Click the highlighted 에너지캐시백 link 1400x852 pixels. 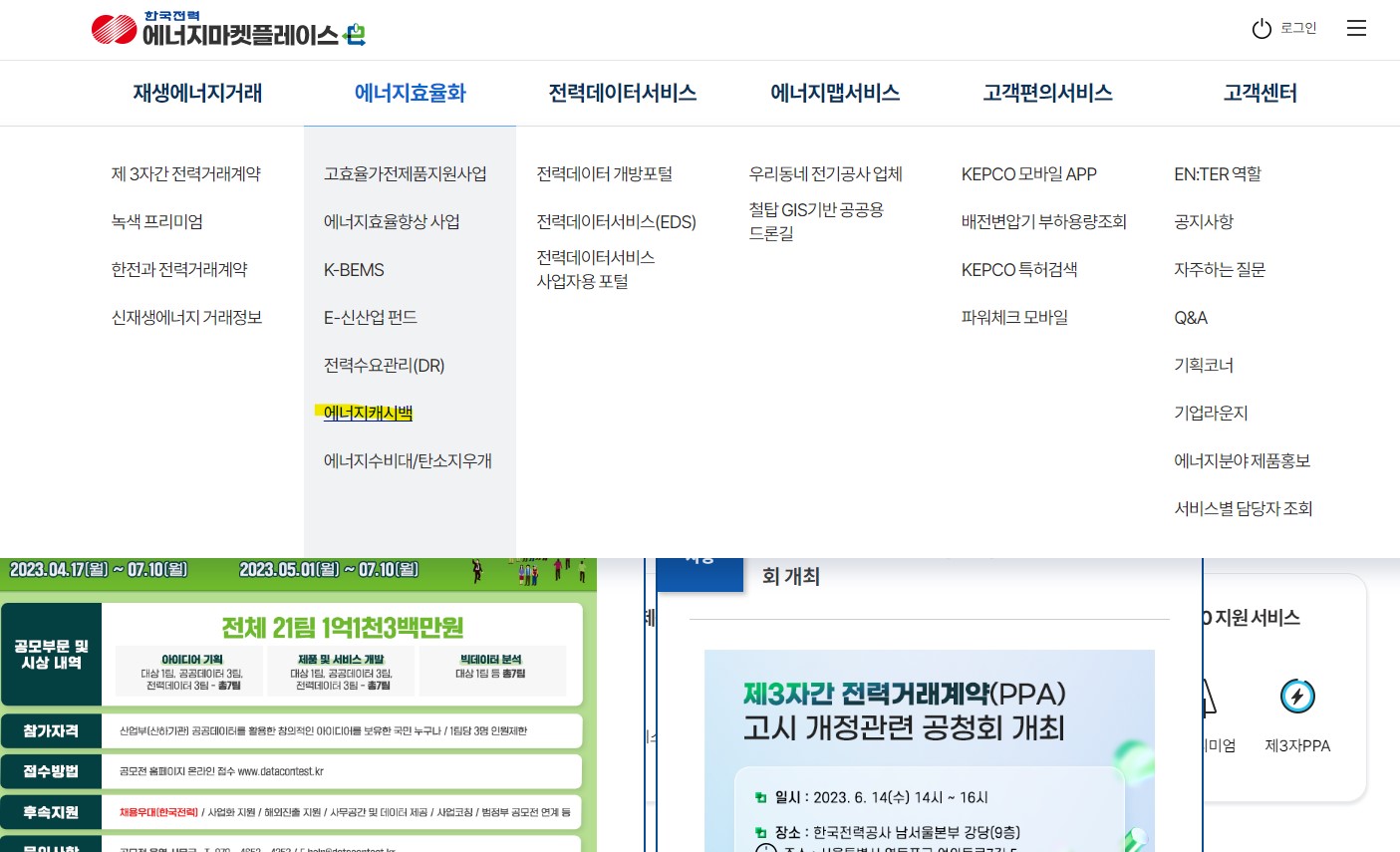click(368, 413)
